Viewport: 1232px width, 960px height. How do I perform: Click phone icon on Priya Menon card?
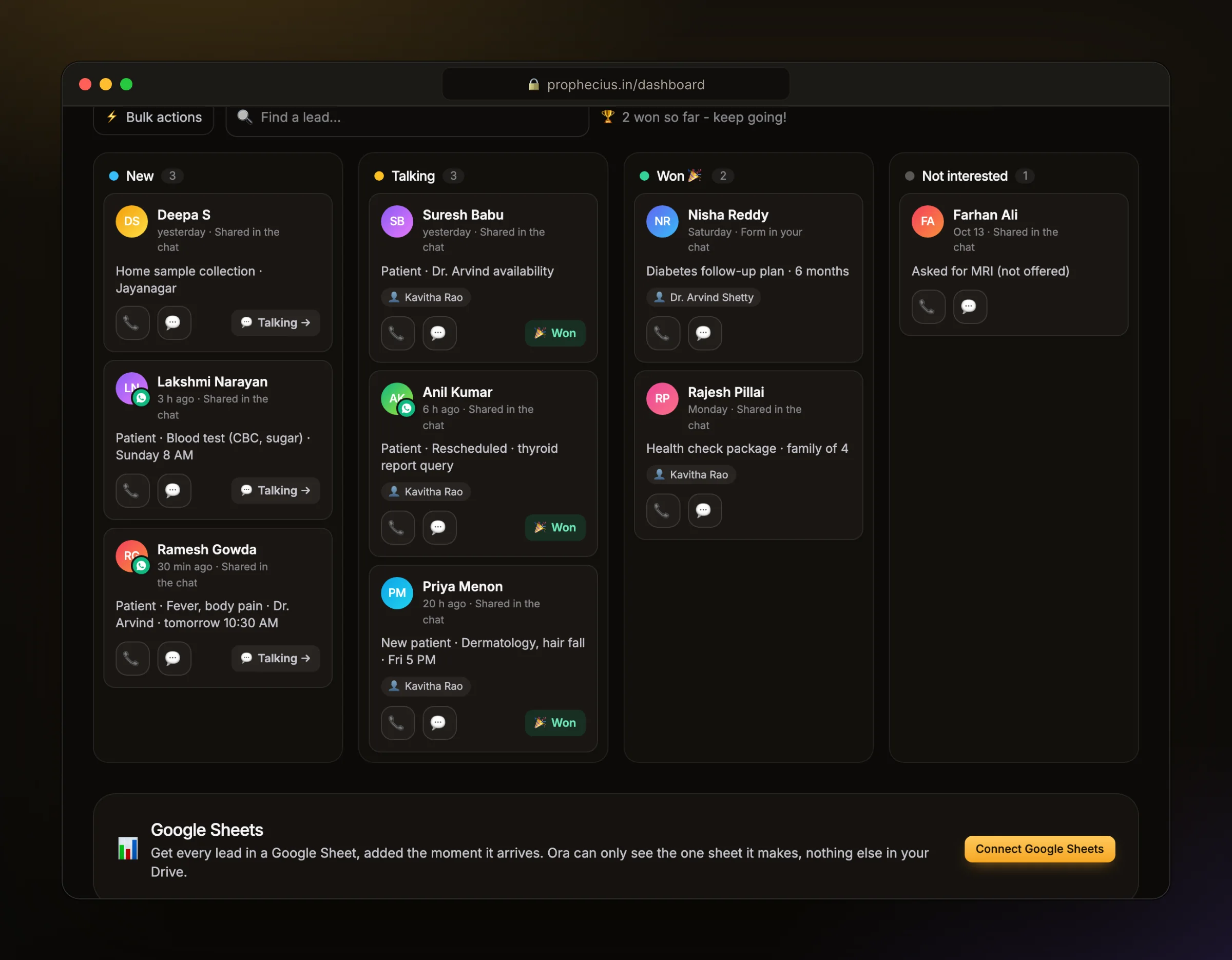pyautogui.click(x=398, y=723)
